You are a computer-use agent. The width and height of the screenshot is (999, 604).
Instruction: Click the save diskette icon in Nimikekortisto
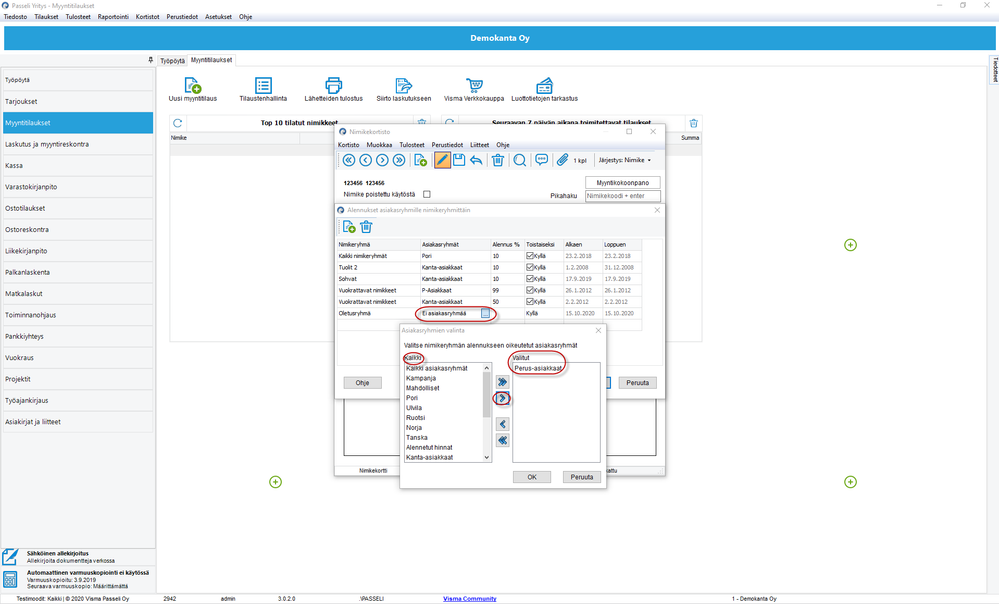coord(459,160)
